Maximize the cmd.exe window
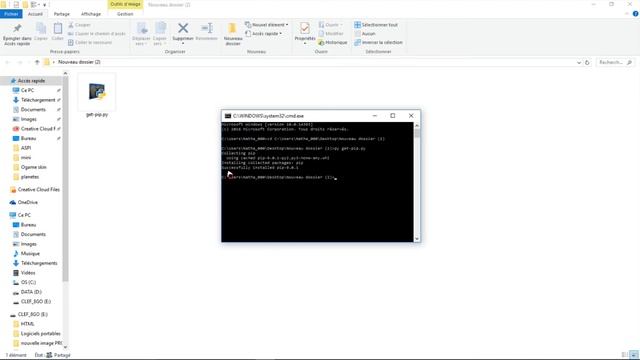This screenshot has width=640, height=360. pyautogui.click(x=393, y=116)
